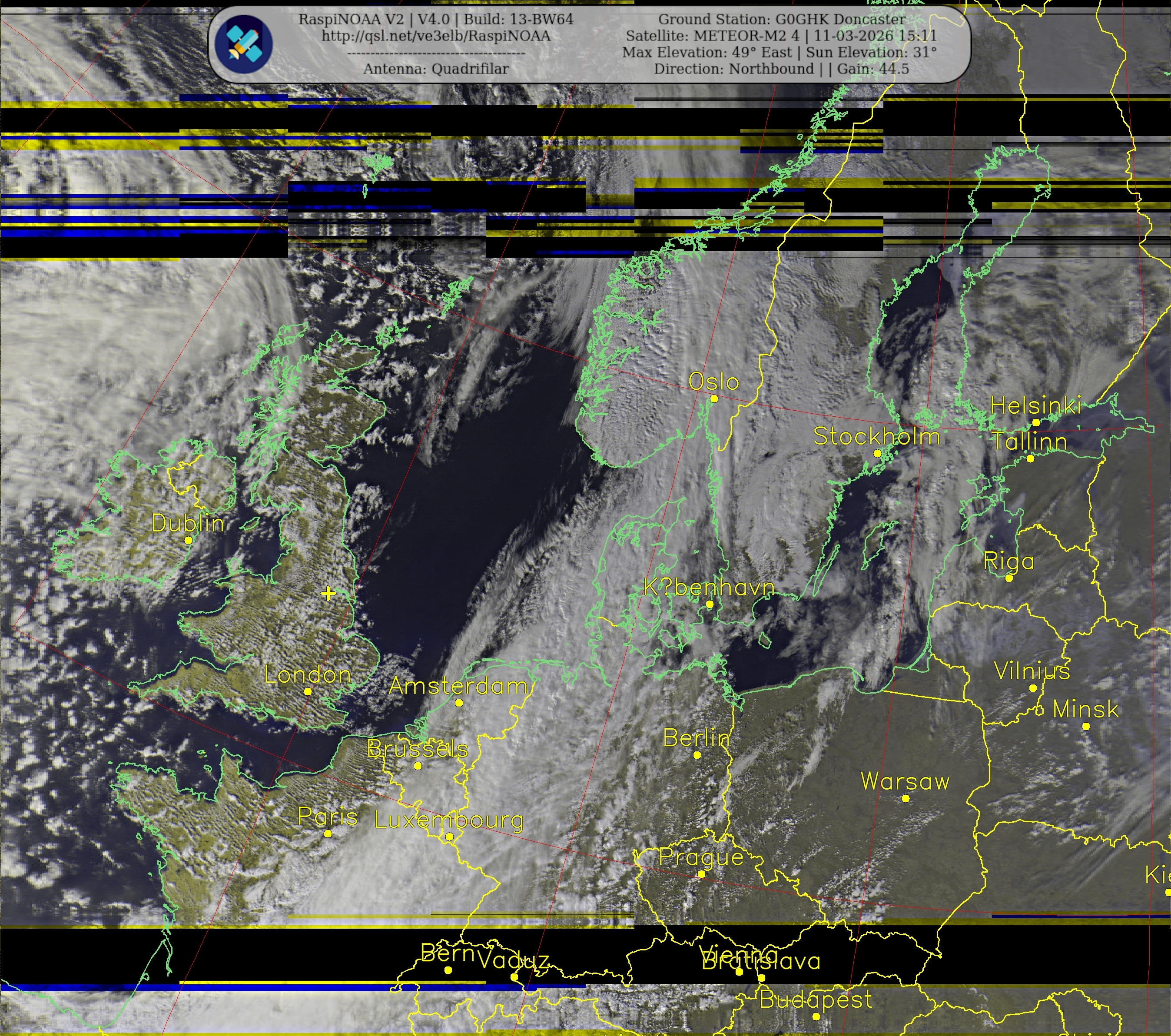Click the Warsaw city marker dot

pyautogui.click(x=906, y=798)
